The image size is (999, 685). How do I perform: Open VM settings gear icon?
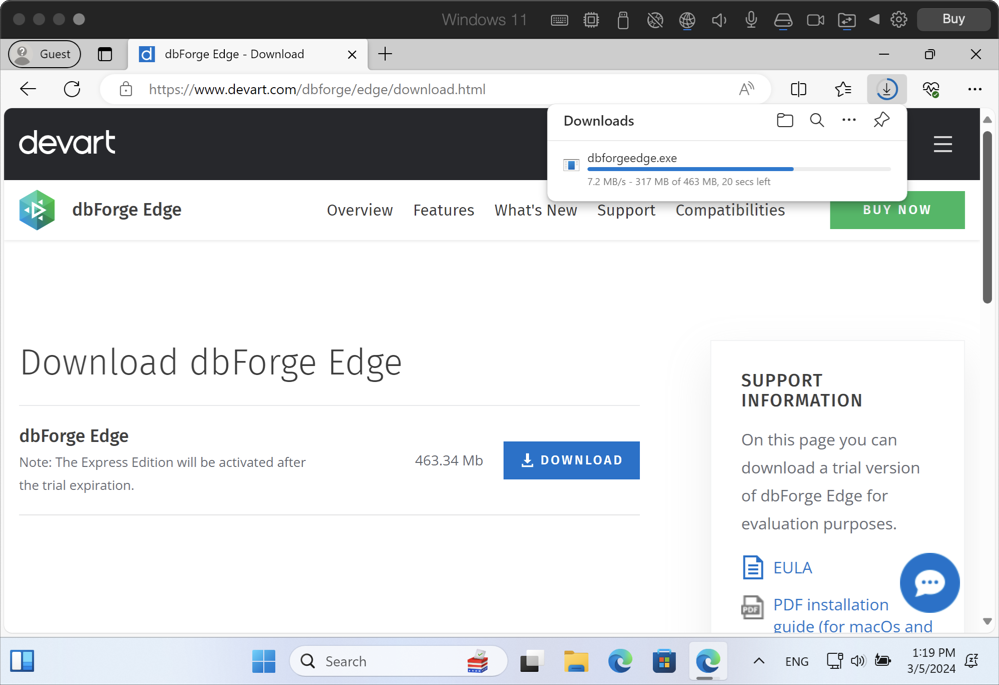(899, 20)
